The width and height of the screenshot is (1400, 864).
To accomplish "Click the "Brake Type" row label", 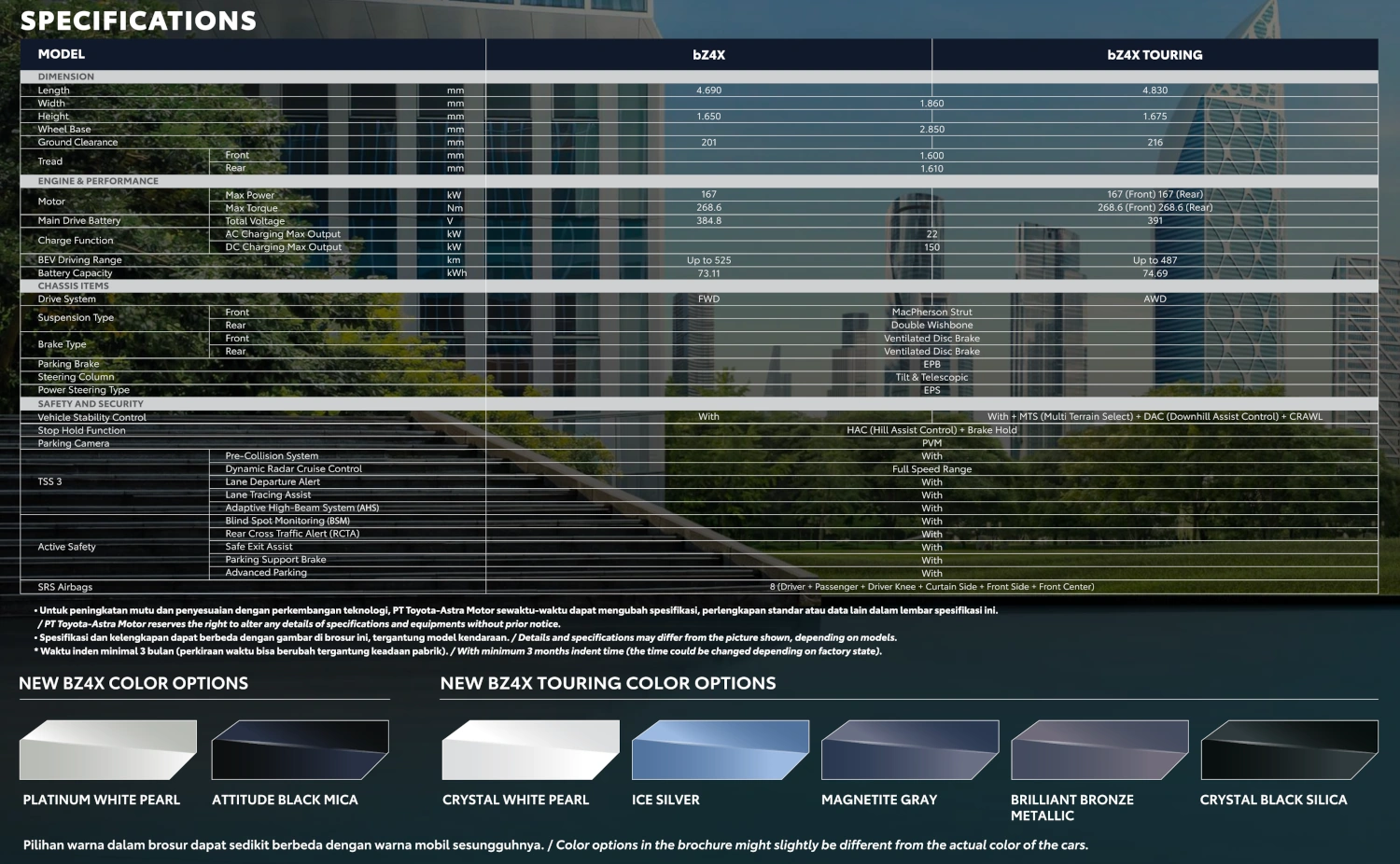I will coord(62,344).
